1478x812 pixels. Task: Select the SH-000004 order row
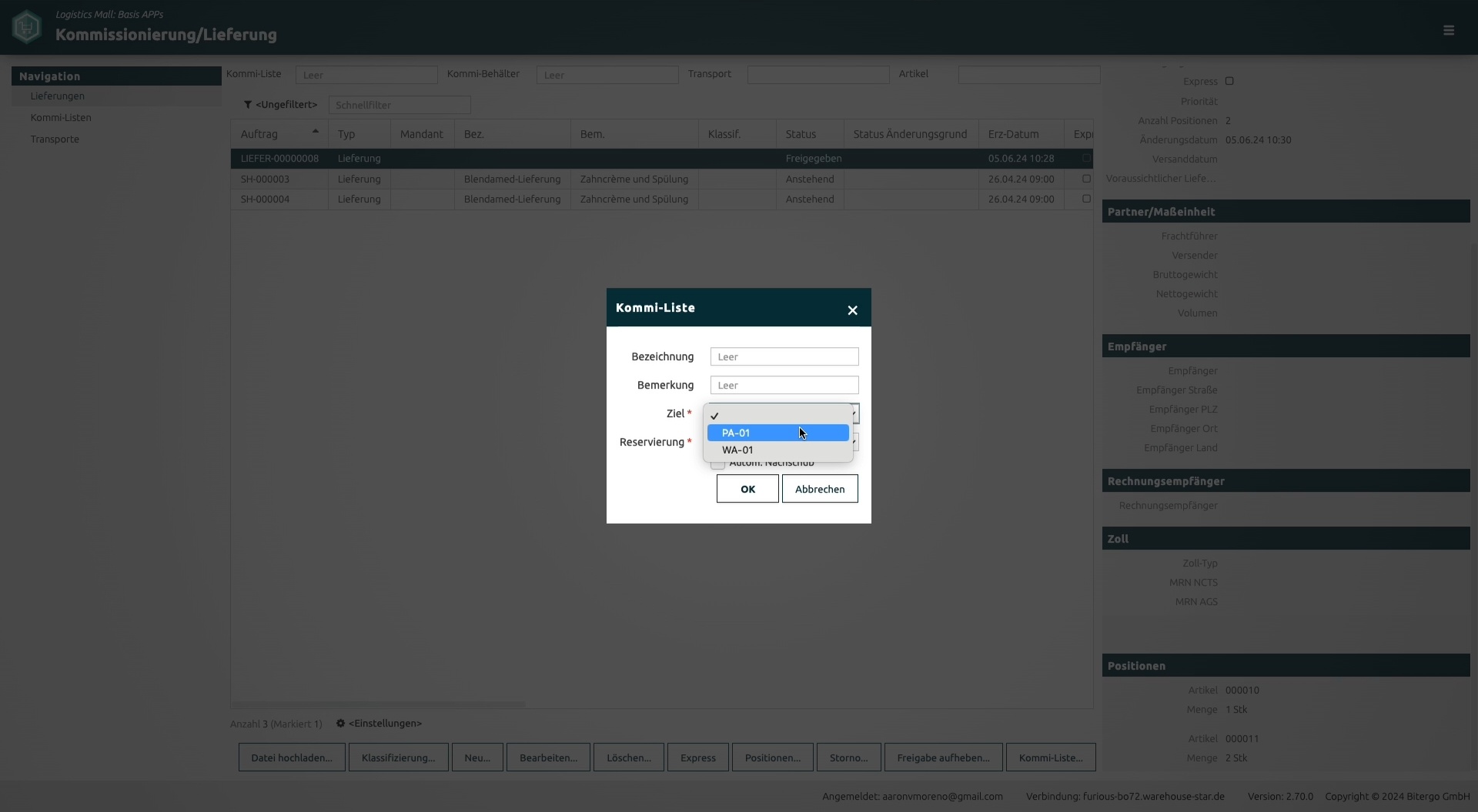(662, 199)
